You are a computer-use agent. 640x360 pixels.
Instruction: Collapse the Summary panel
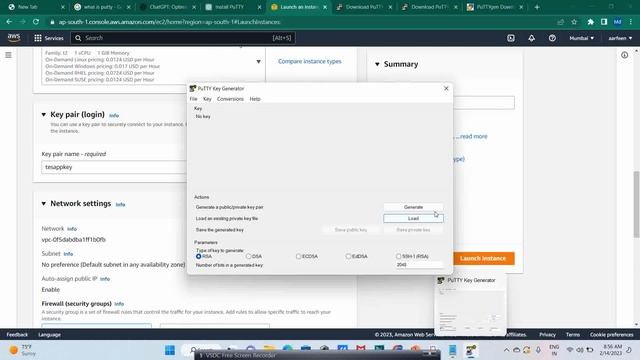tap(377, 64)
